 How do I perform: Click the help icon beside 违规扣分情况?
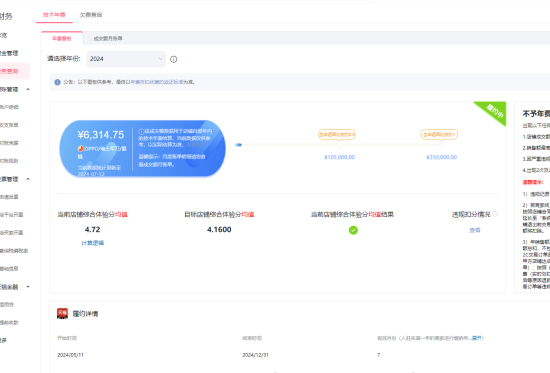click(x=495, y=214)
